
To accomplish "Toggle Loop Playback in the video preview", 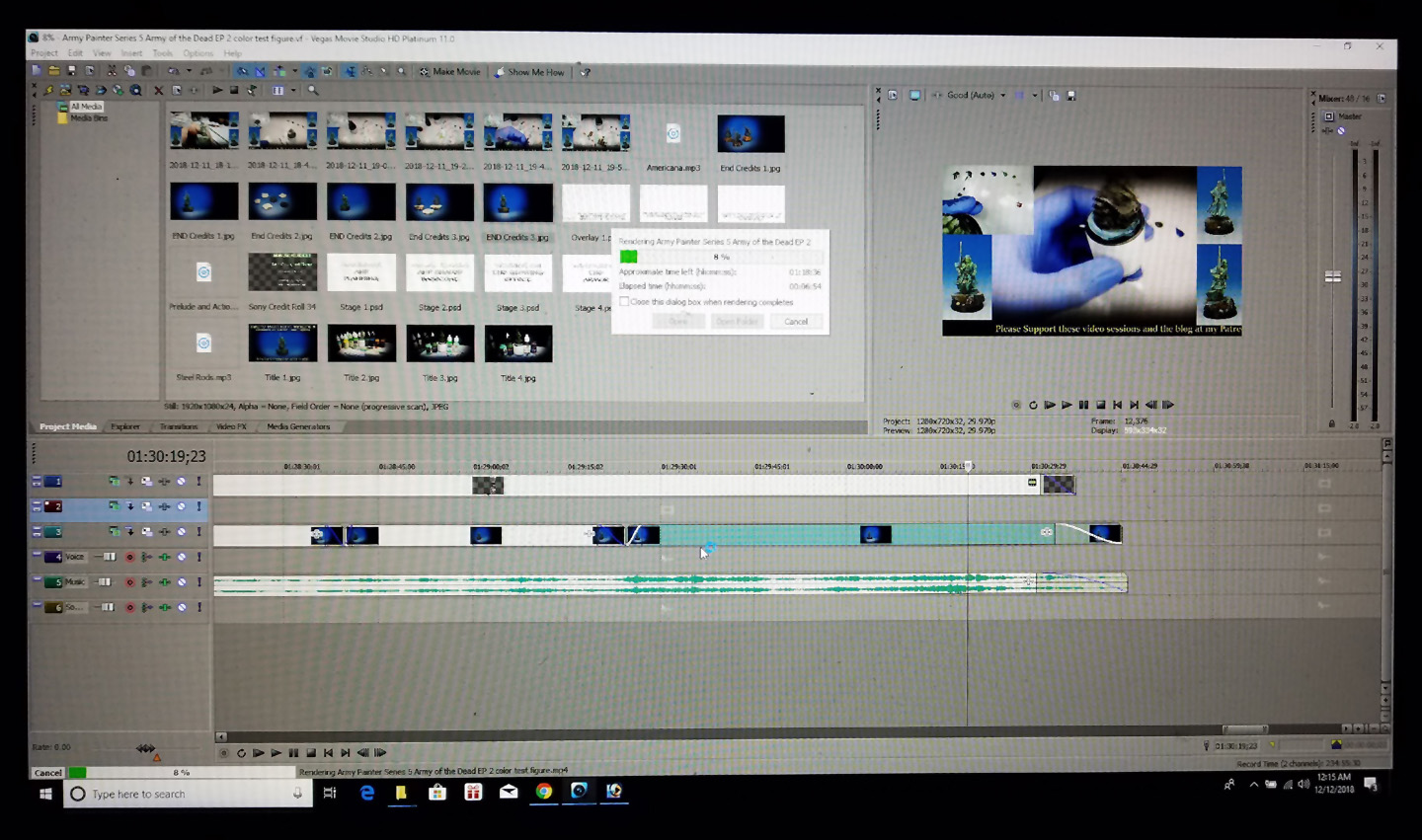I will (1033, 405).
